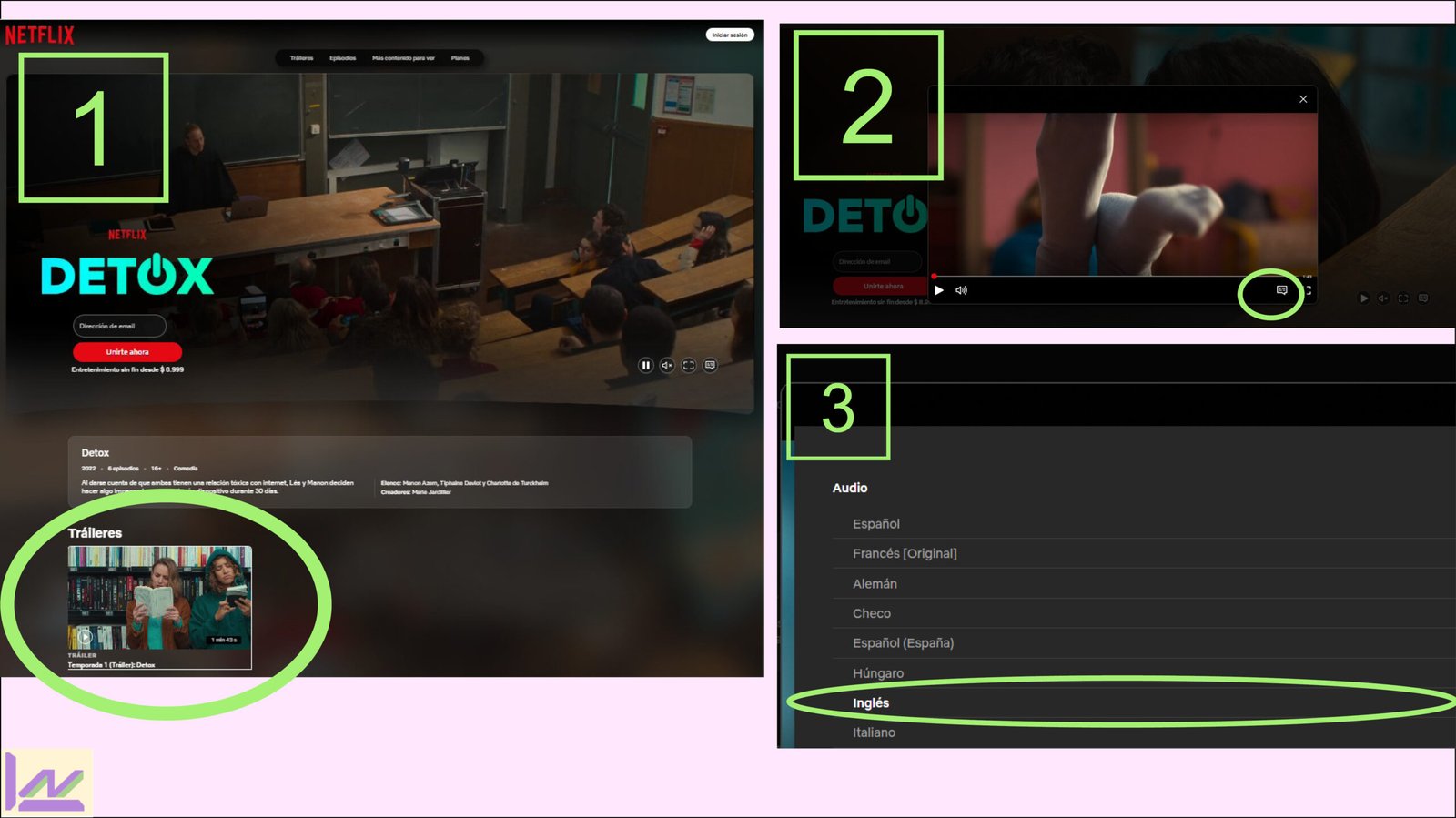Pause the Detox hero background video

coord(645,365)
